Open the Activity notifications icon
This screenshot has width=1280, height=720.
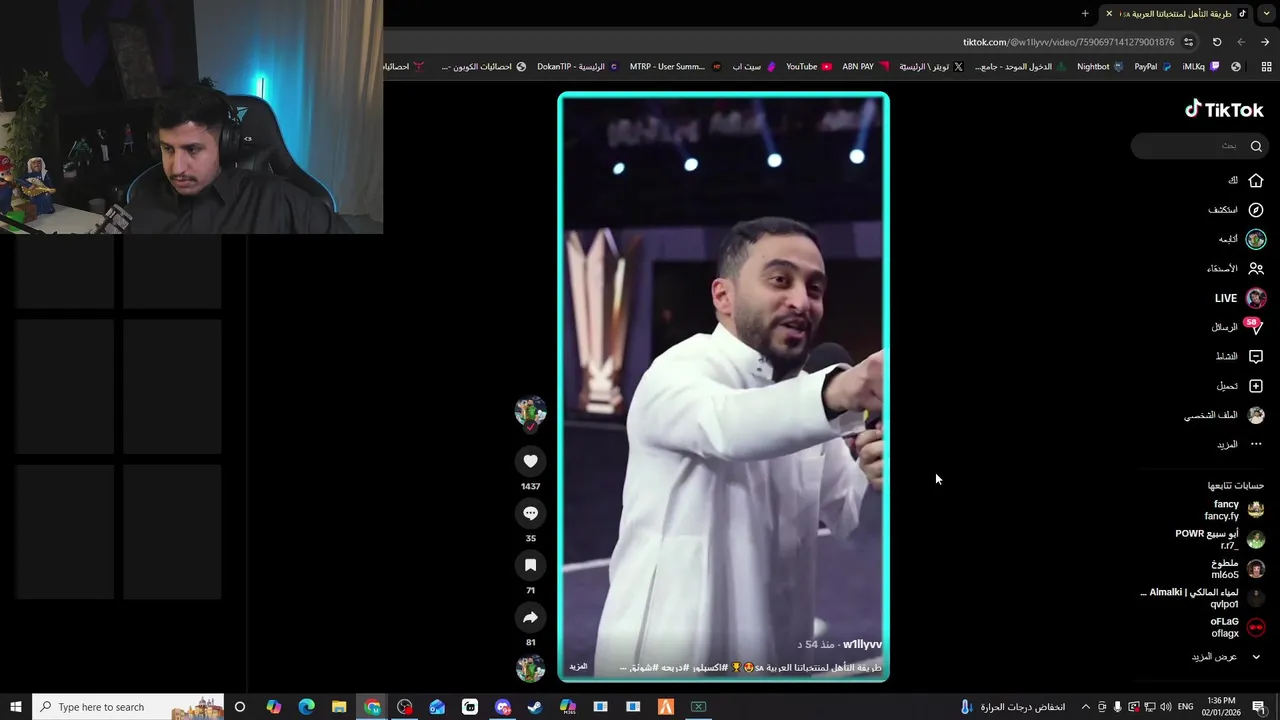pyautogui.click(x=1256, y=356)
